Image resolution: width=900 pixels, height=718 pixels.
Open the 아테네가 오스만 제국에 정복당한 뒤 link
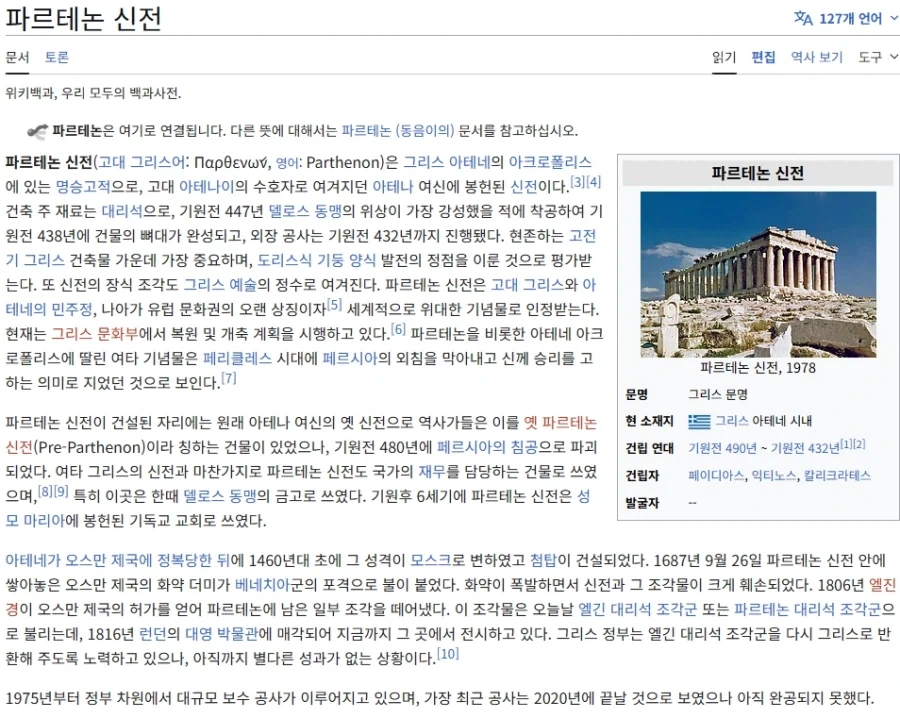point(117,560)
